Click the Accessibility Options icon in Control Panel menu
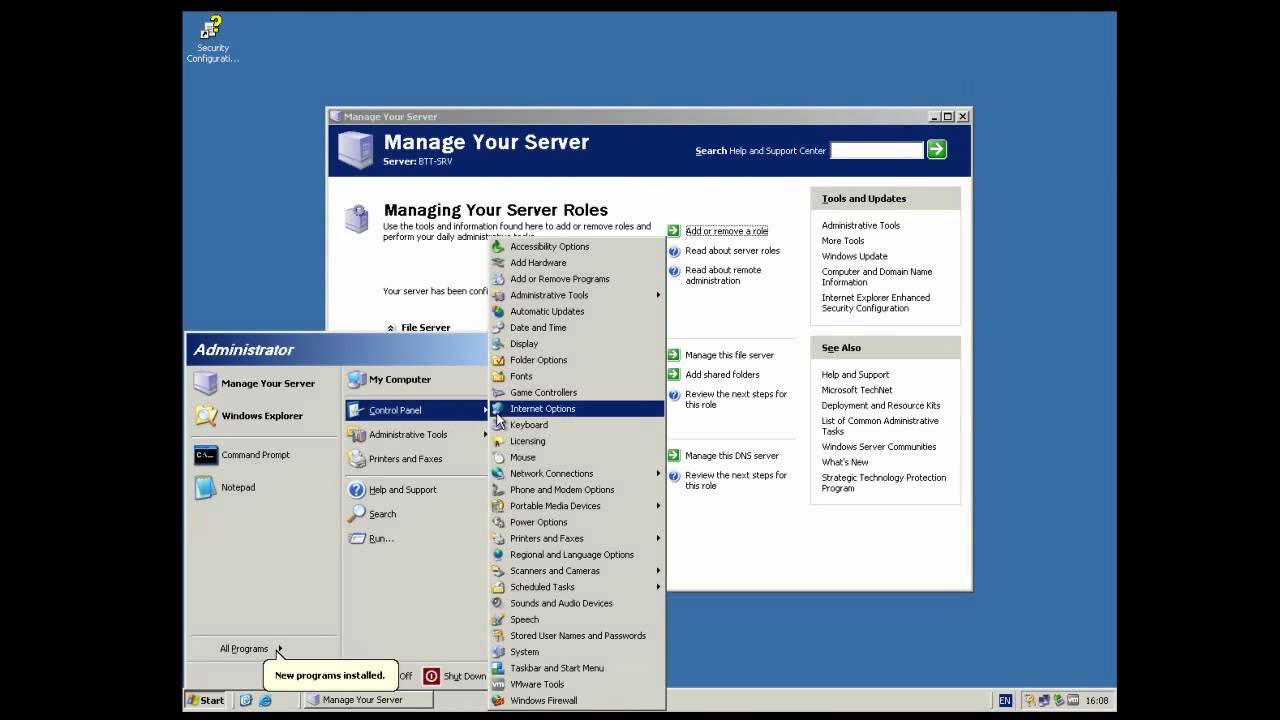The image size is (1280, 720). (x=498, y=247)
